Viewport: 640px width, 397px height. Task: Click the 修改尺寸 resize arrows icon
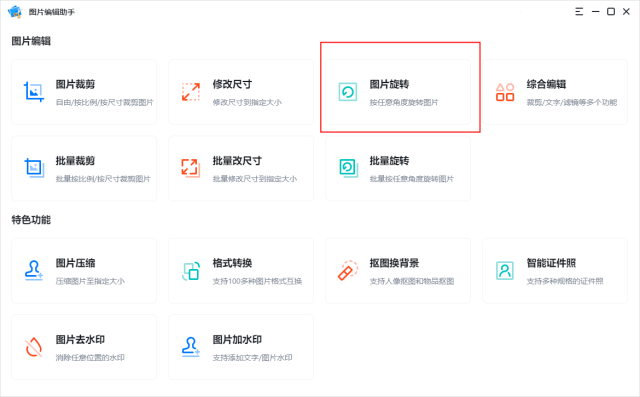pyautogui.click(x=191, y=92)
